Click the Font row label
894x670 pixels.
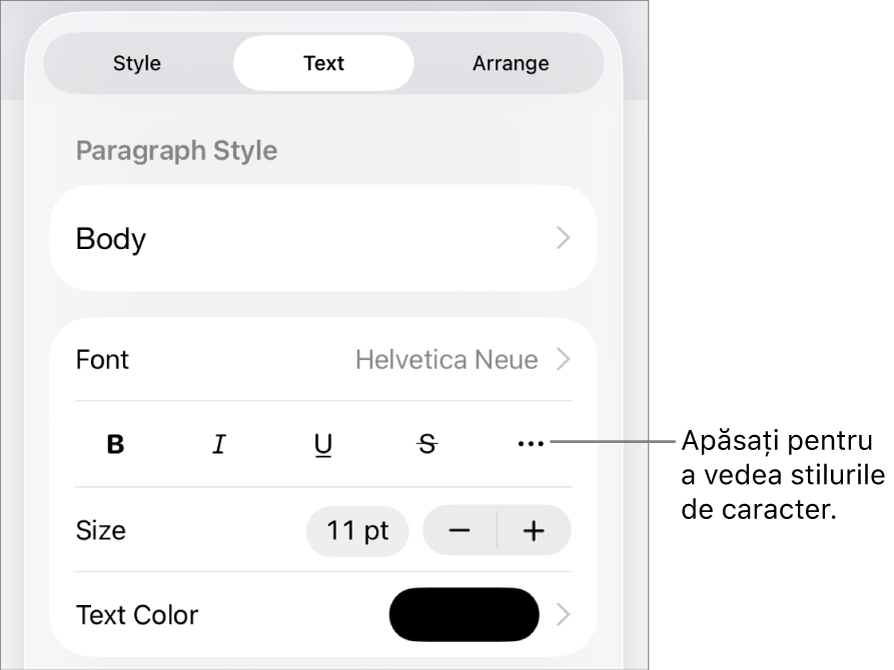pyautogui.click(x=103, y=360)
